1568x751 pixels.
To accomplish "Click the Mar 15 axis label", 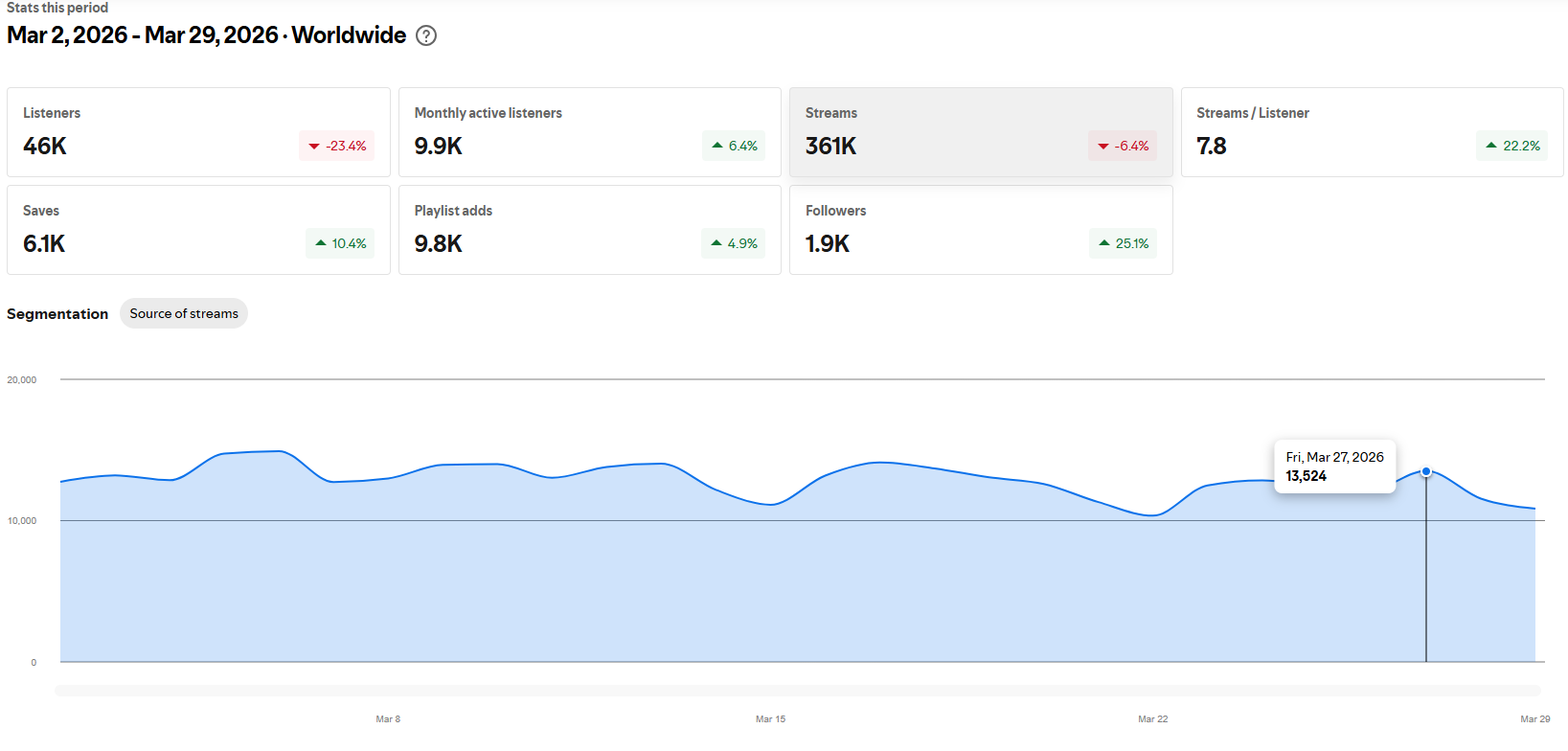I will 770,718.
